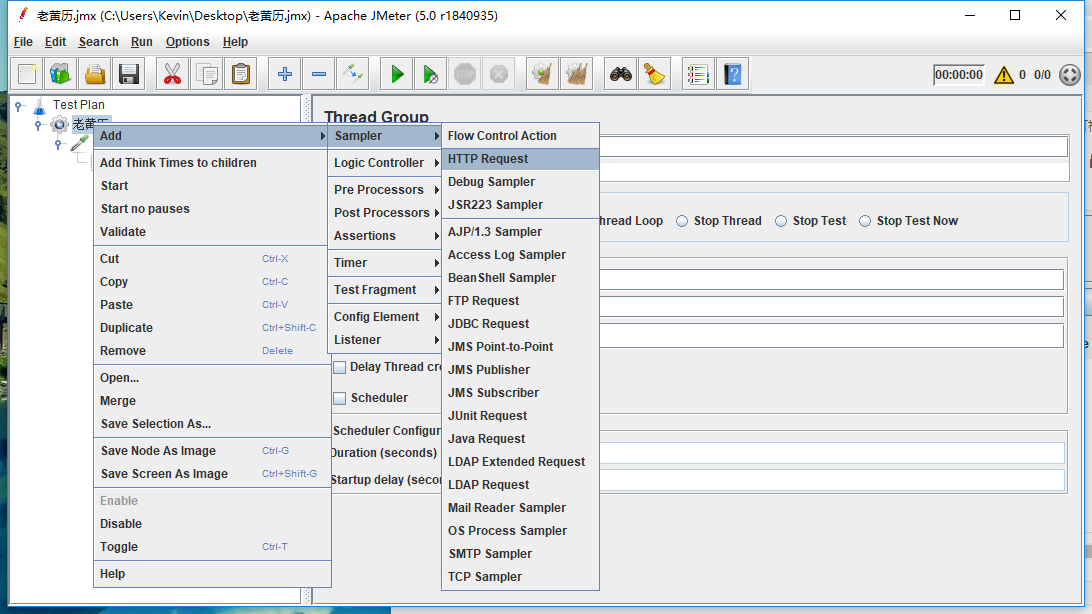
Task: Click the remote engine status icon
Action: coord(1070,74)
